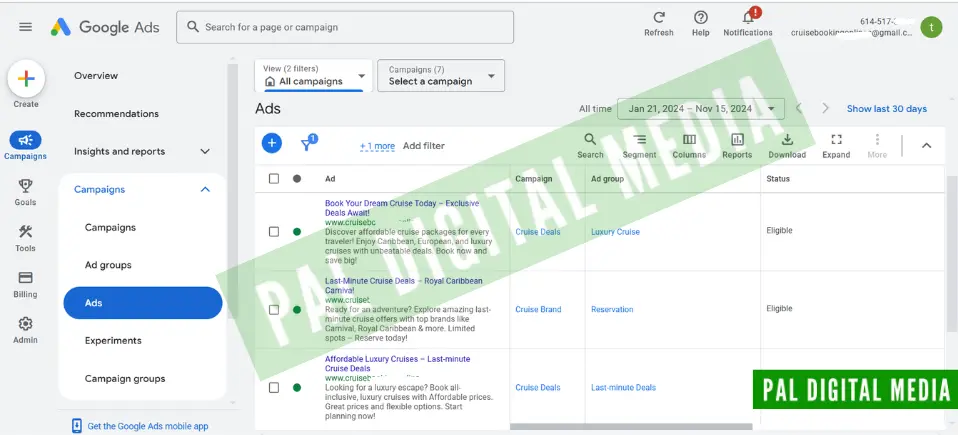Check the Affordable Luxury Cruises ad row
958x435 pixels.
coord(274,387)
